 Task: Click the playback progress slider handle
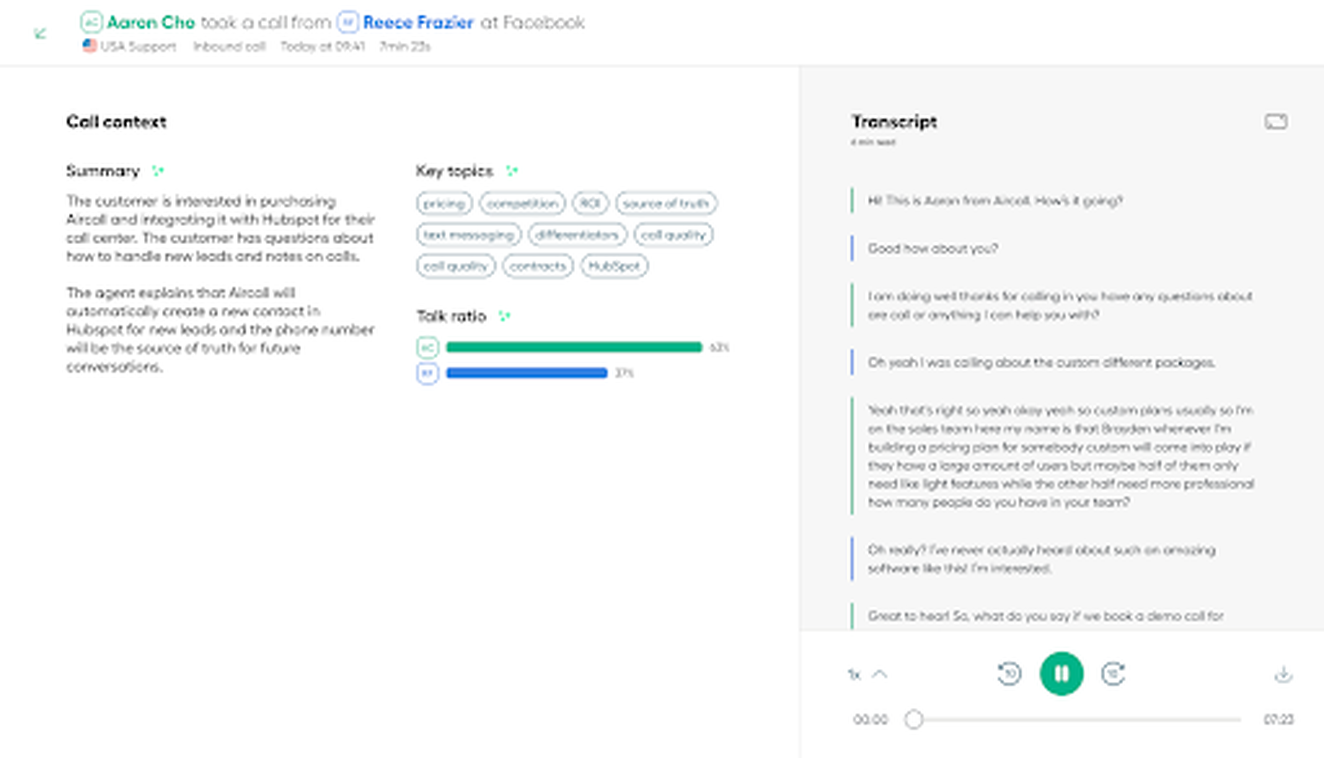(x=913, y=719)
